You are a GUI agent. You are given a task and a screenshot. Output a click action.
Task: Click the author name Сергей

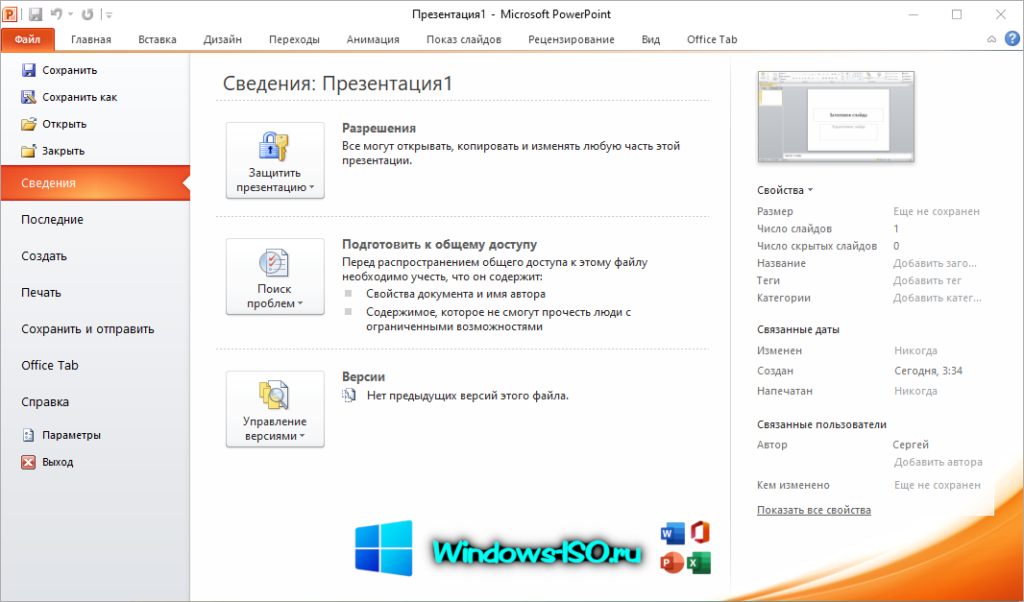coord(910,445)
